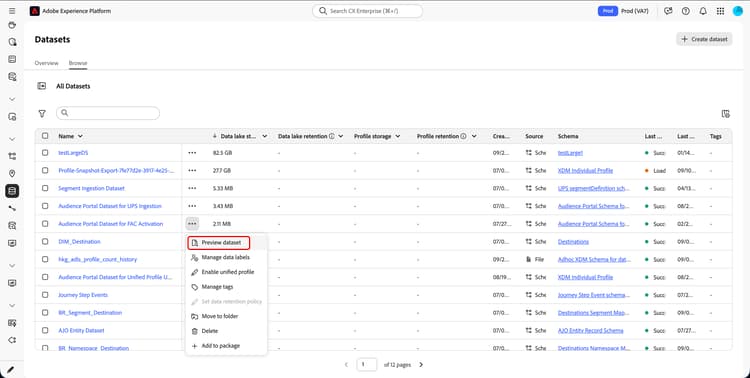The width and height of the screenshot is (750, 378).
Task: Open the feedback chat icon in header
Action: 668,11
